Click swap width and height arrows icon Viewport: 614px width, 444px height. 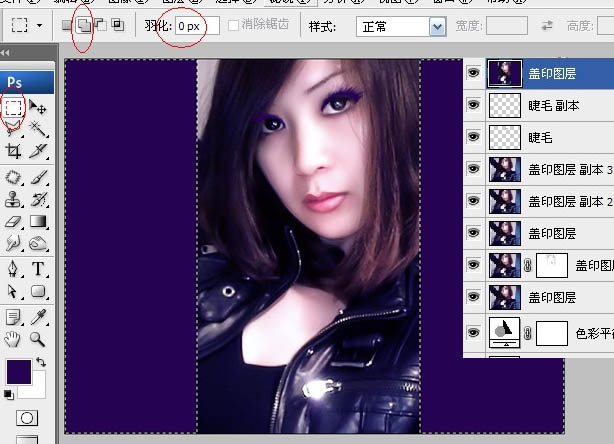click(547, 26)
